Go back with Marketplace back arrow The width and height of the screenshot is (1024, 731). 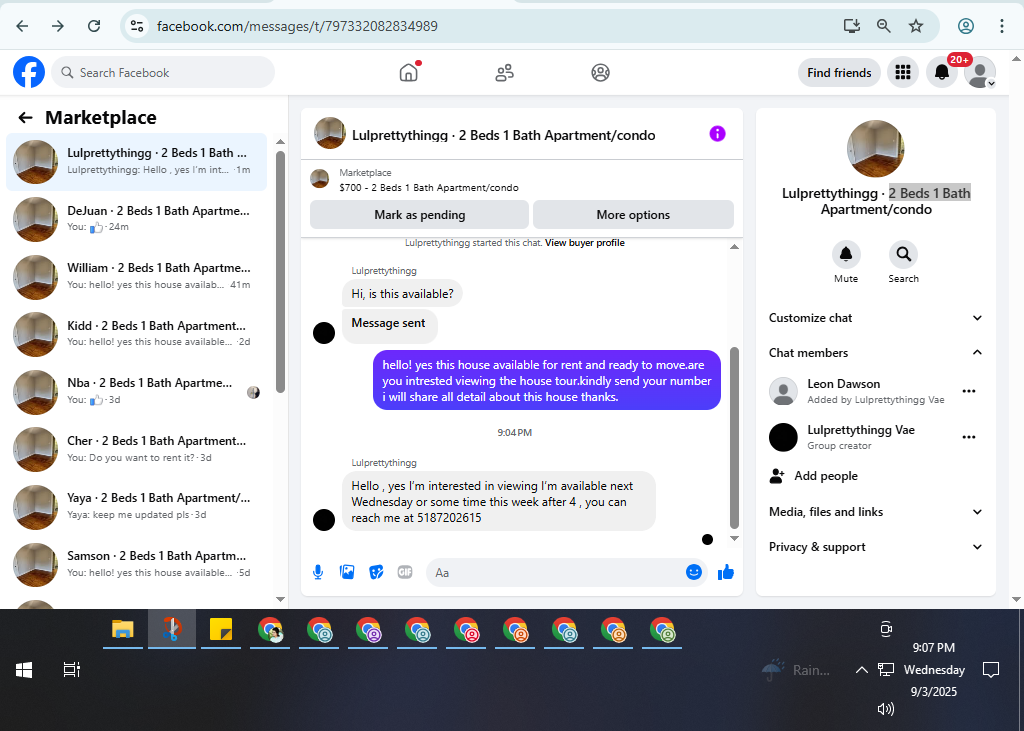25,118
